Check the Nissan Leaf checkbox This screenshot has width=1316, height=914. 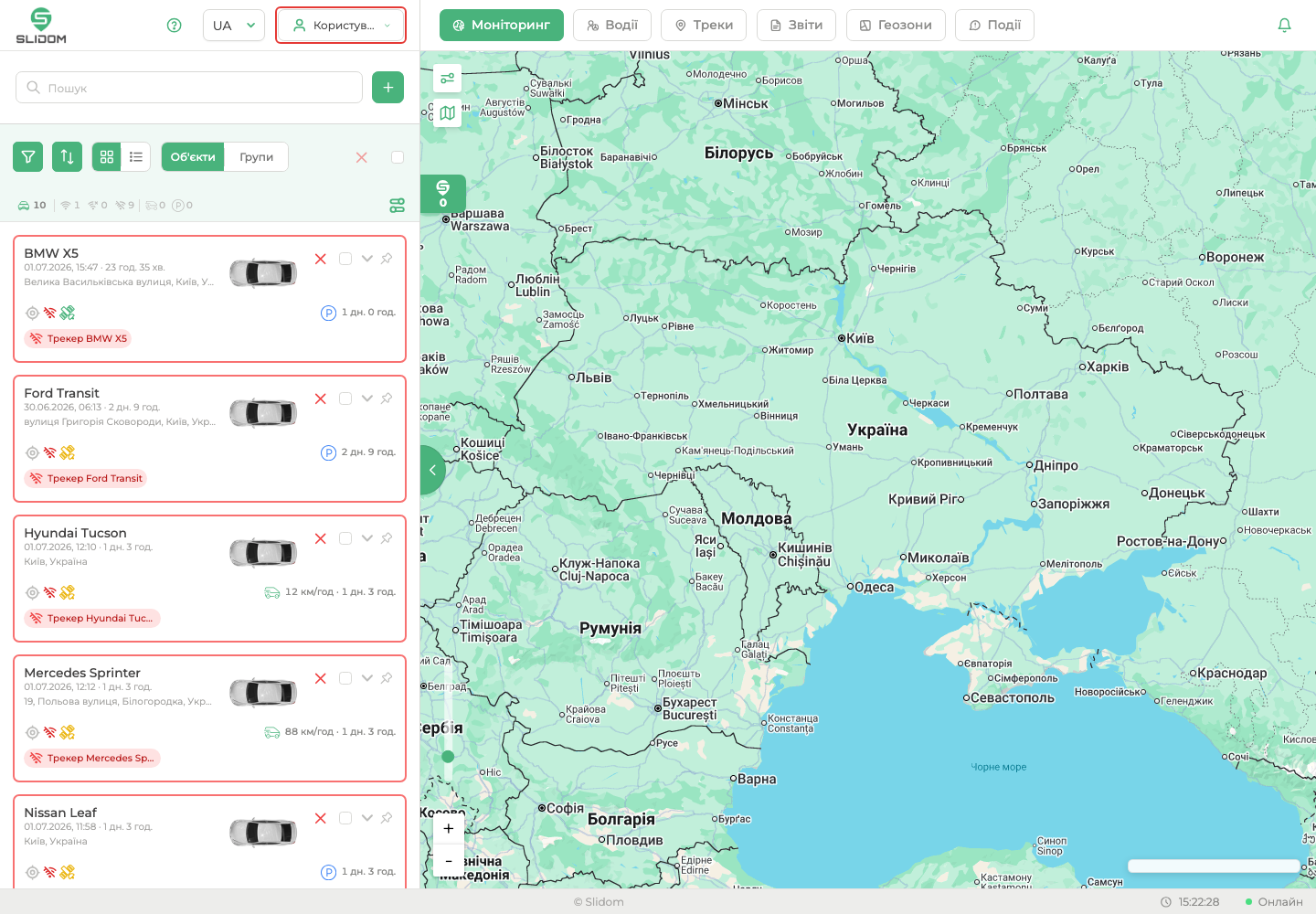pos(345,818)
